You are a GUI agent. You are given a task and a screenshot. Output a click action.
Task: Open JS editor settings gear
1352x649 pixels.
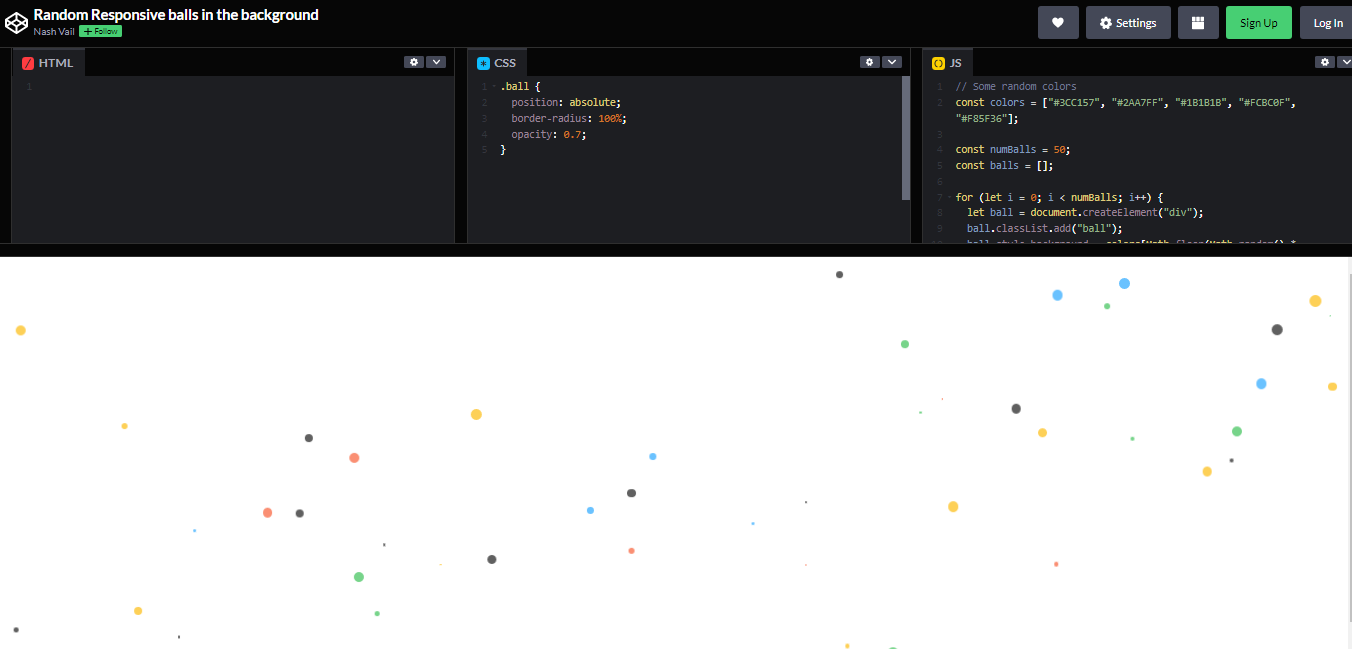point(1325,62)
